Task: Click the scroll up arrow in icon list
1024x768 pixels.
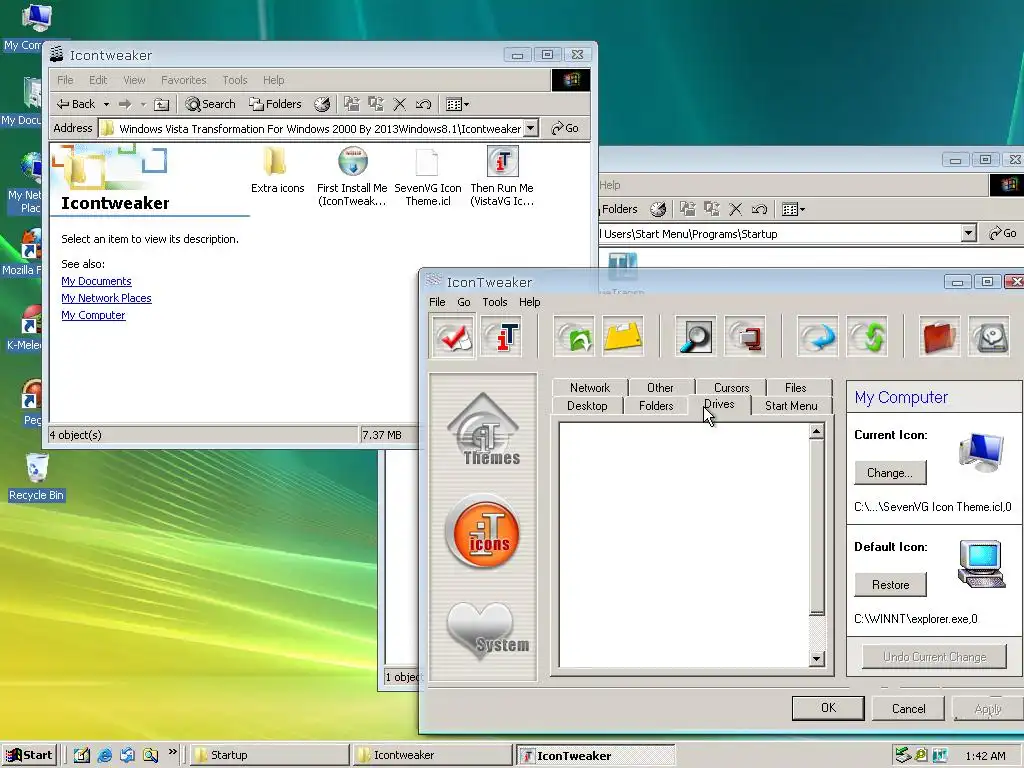Action: pos(816,432)
